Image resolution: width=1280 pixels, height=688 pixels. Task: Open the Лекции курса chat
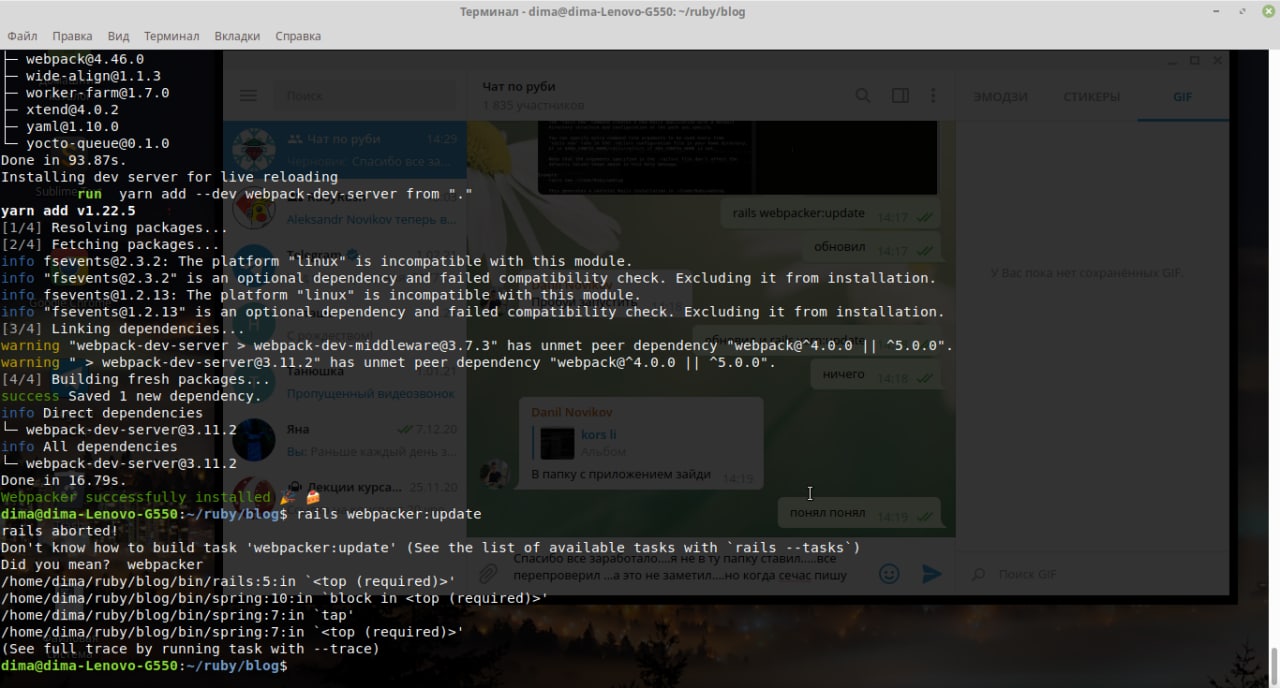click(345, 496)
